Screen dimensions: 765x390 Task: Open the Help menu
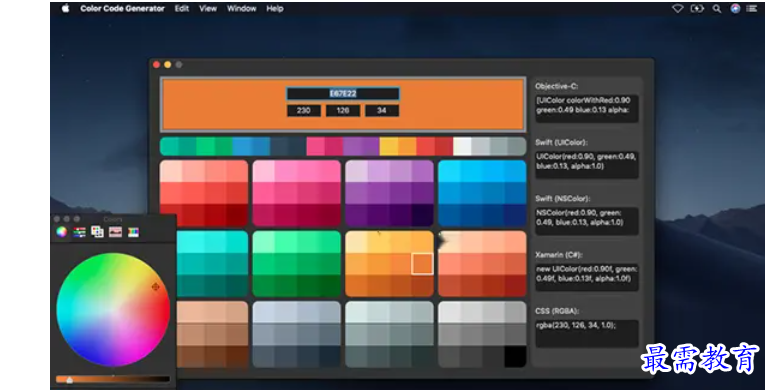pos(275,8)
